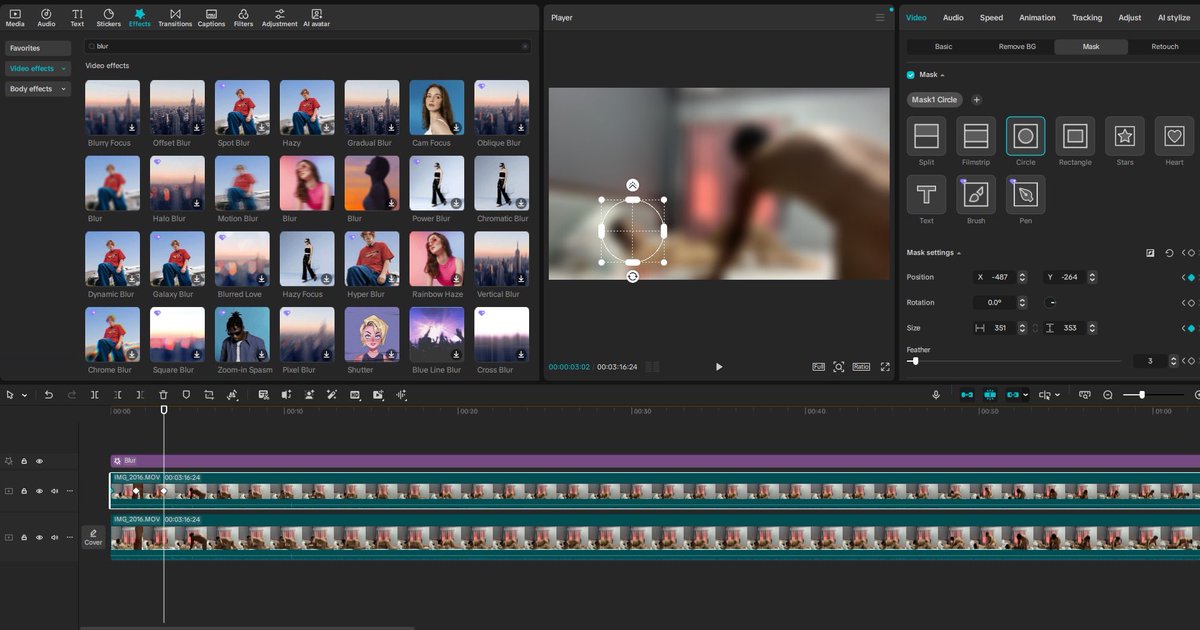Select the Text mask shape

click(926, 194)
